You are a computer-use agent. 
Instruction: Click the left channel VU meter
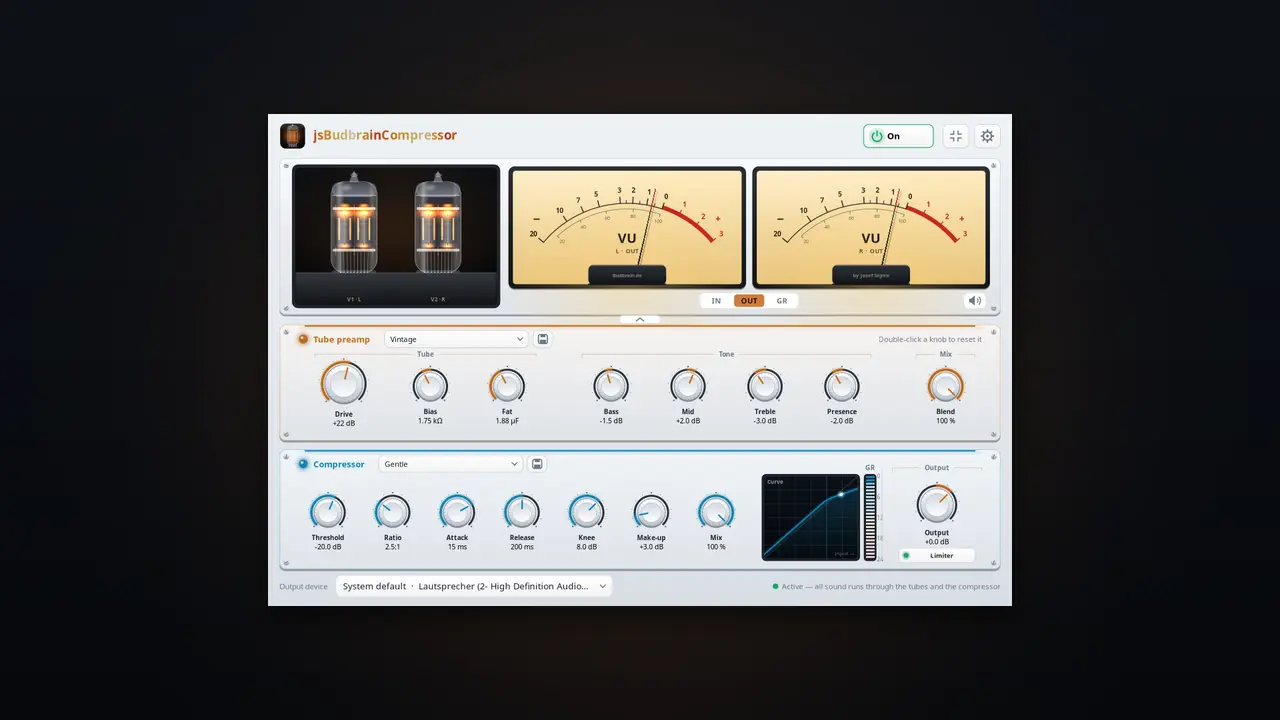[x=627, y=228]
